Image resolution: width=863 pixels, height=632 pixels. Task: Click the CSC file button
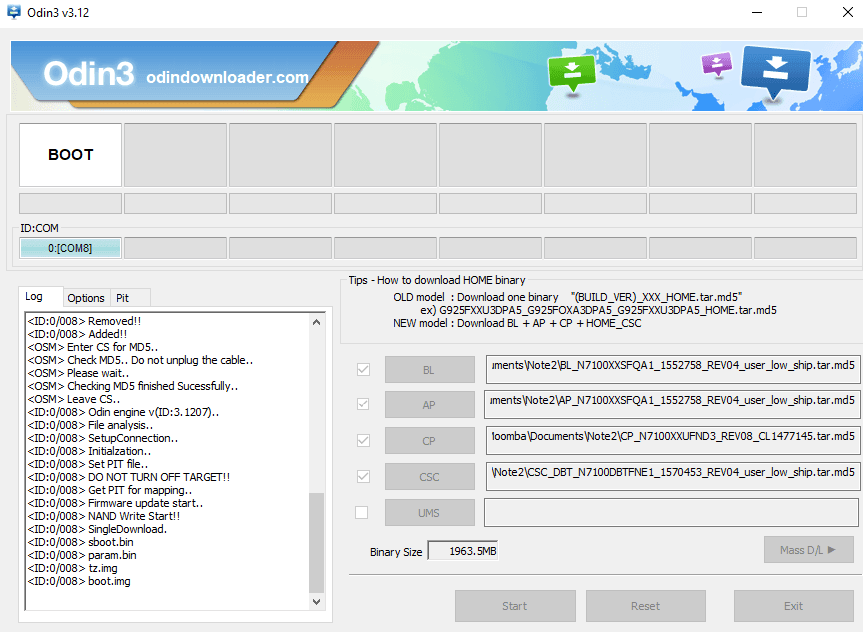(x=429, y=477)
